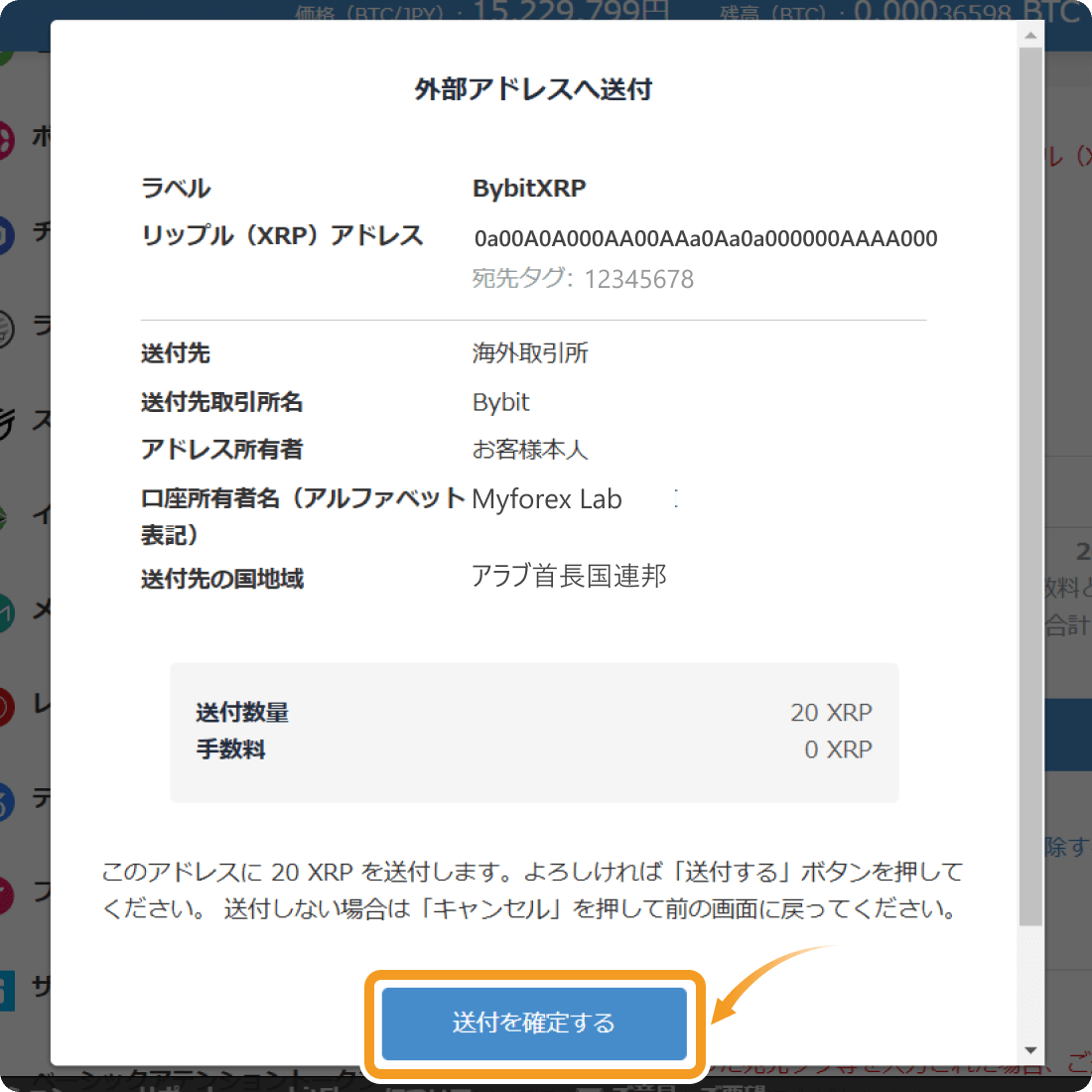
Task: Click the fee value 0 XRP
Action: 838,750
